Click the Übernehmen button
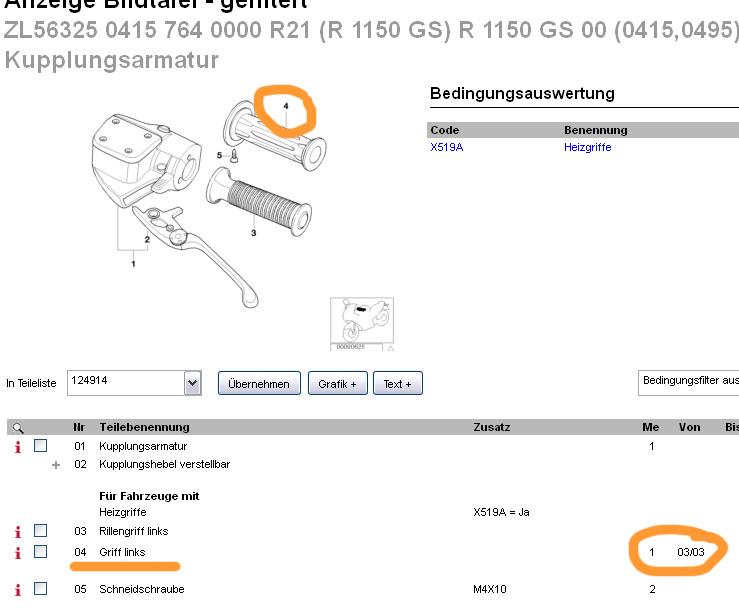Screen dimensions: 739x608 click(259, 383)
